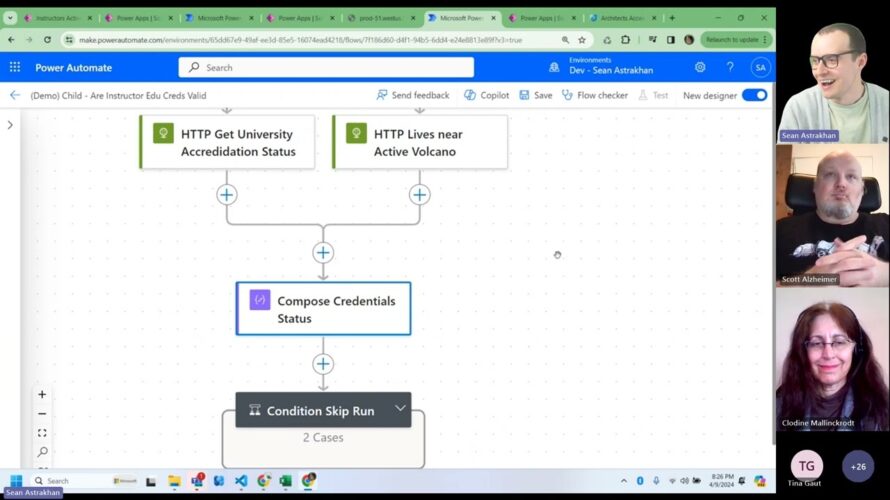Select HTTP Lives near Active Volcano action

click(x=420, y=142)
